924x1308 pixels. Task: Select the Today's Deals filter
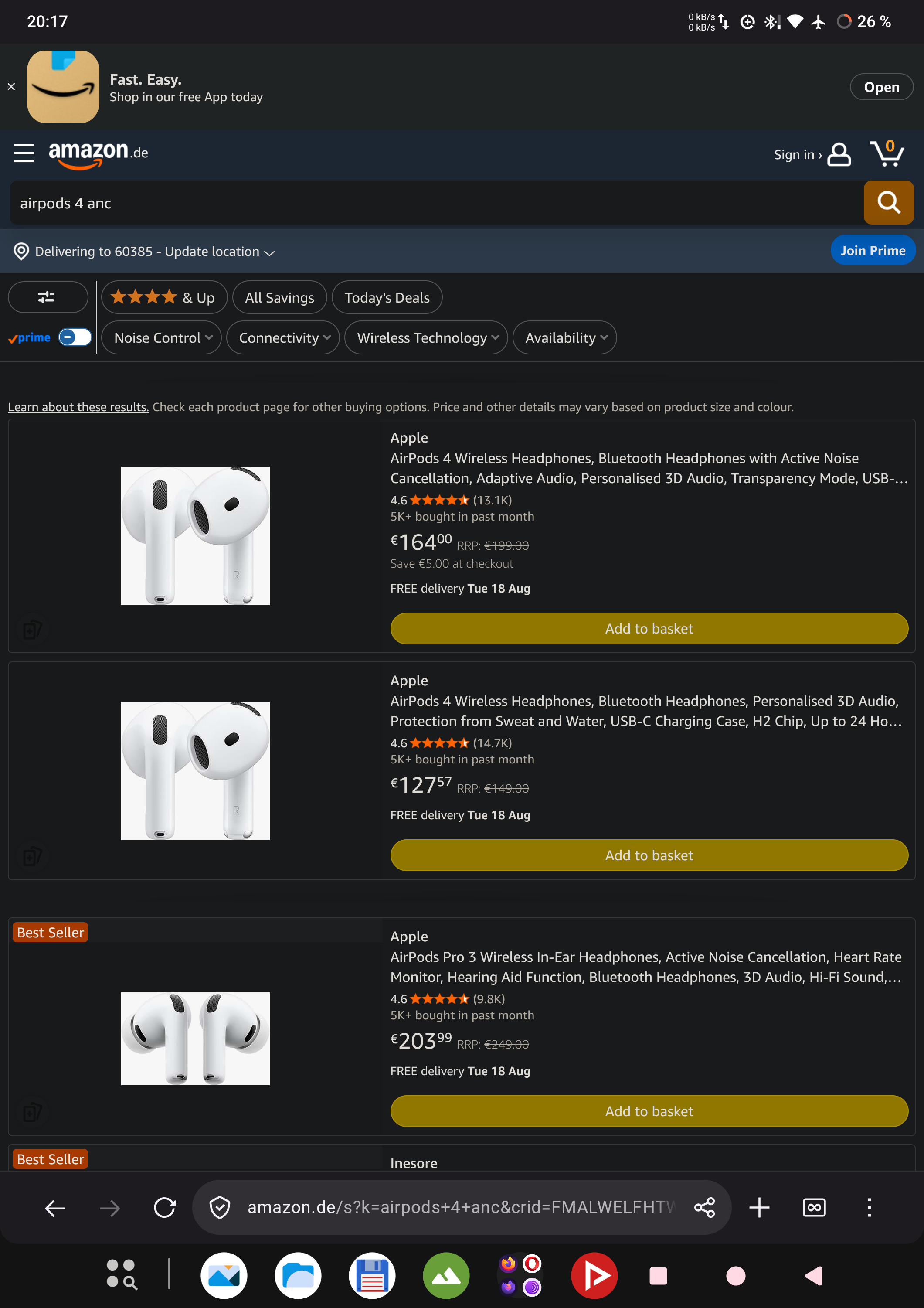coord(387,297)
